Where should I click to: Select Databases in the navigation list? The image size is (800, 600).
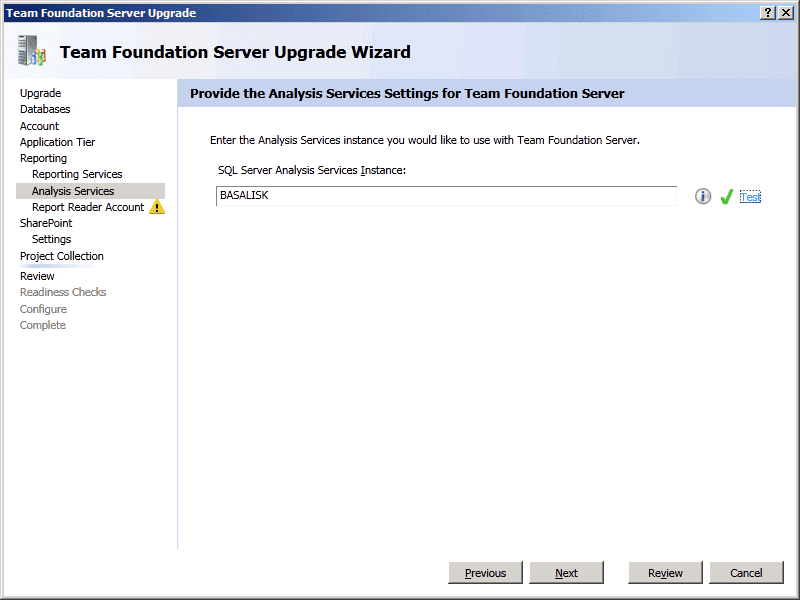pos(45,109)
